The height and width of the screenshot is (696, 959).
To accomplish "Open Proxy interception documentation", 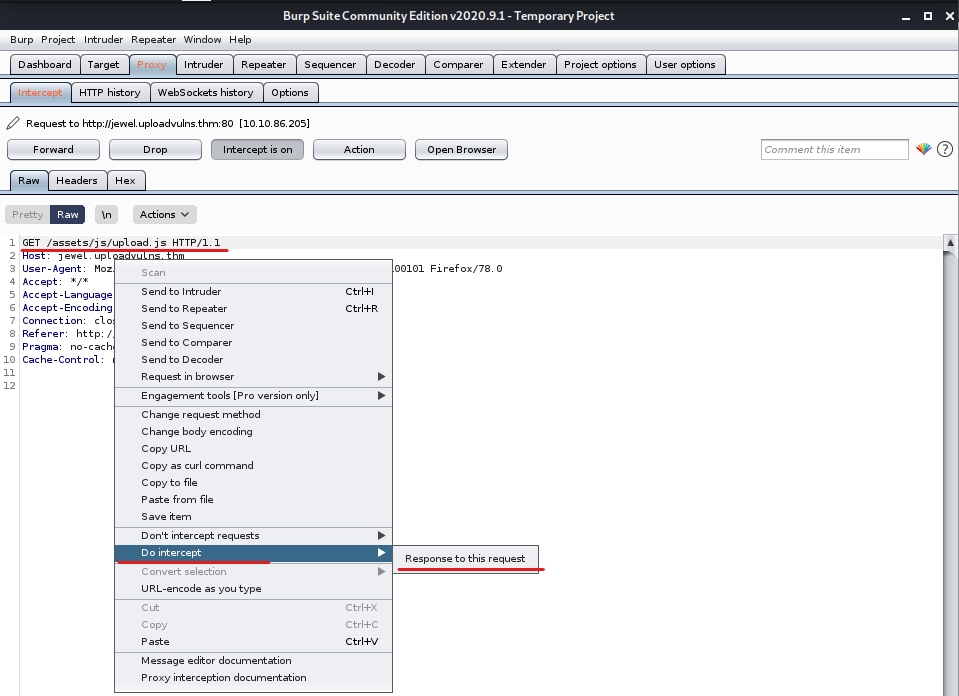I will click(x=253, y=678).
